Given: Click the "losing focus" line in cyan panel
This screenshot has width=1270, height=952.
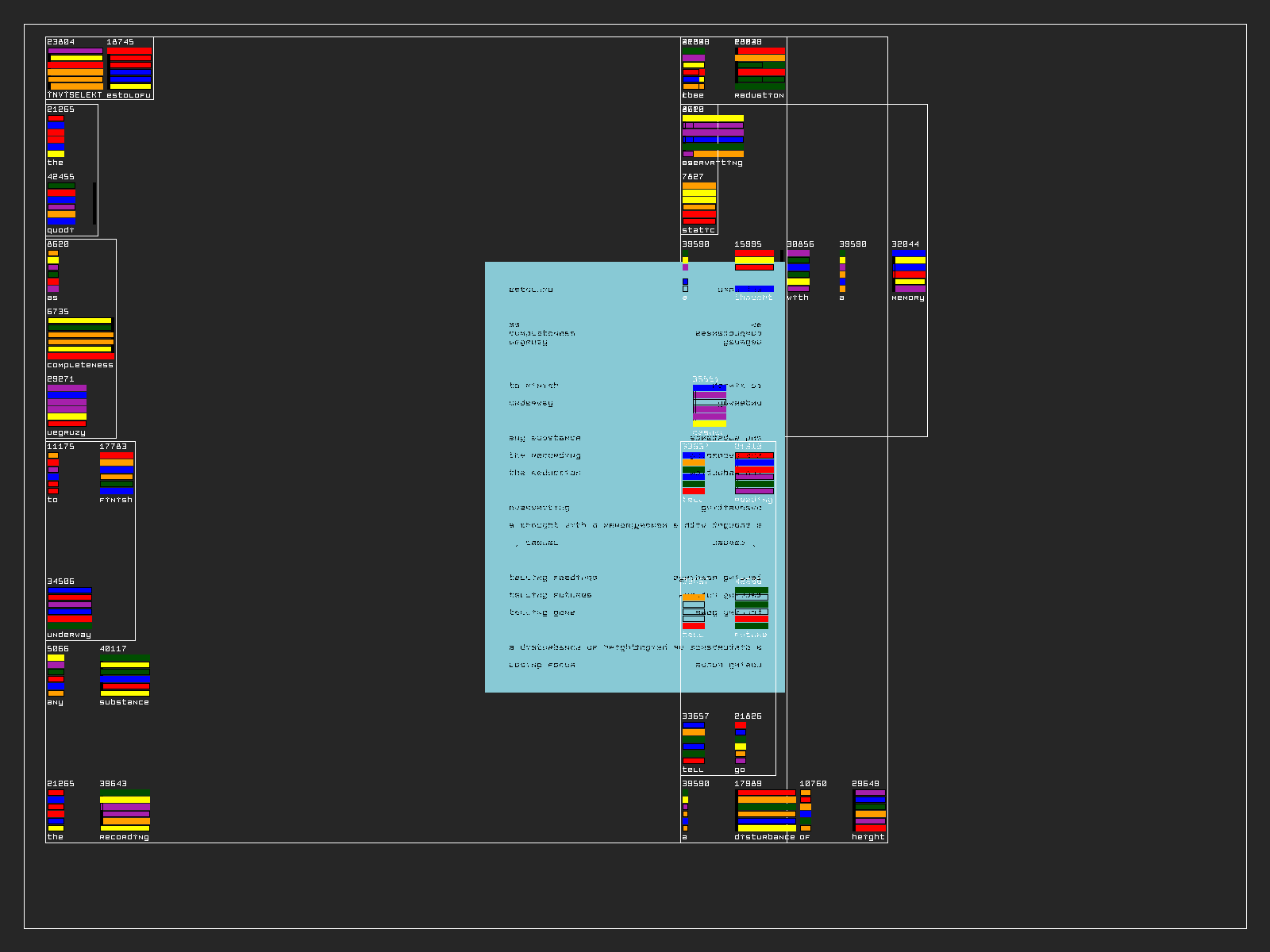Looking at the screenshot, I should pyautogui.click(x=542, y=665).
